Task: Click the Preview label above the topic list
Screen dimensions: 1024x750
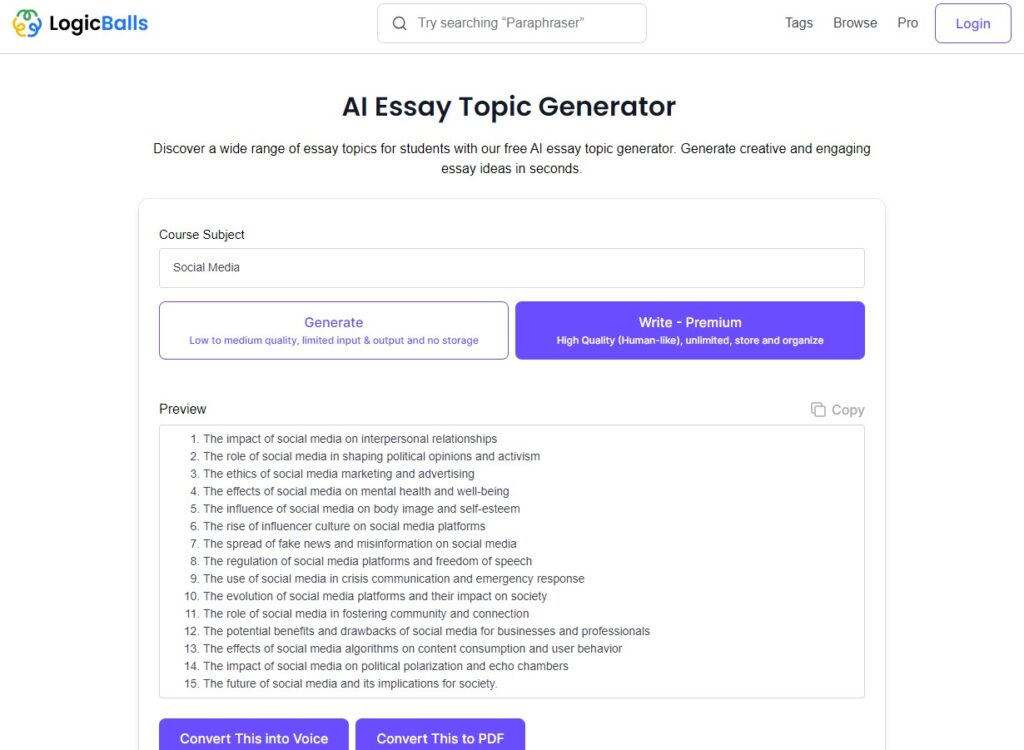Action: coord(182,409)
